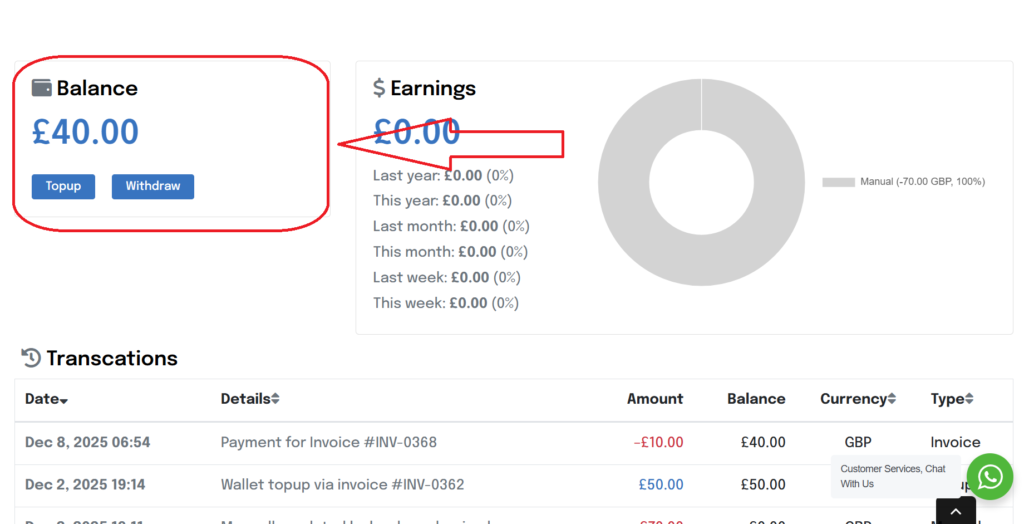The width and height of the screenshot is (1024, 524).
Task: Sort transactions by Date column
Action: coord(46,399)
